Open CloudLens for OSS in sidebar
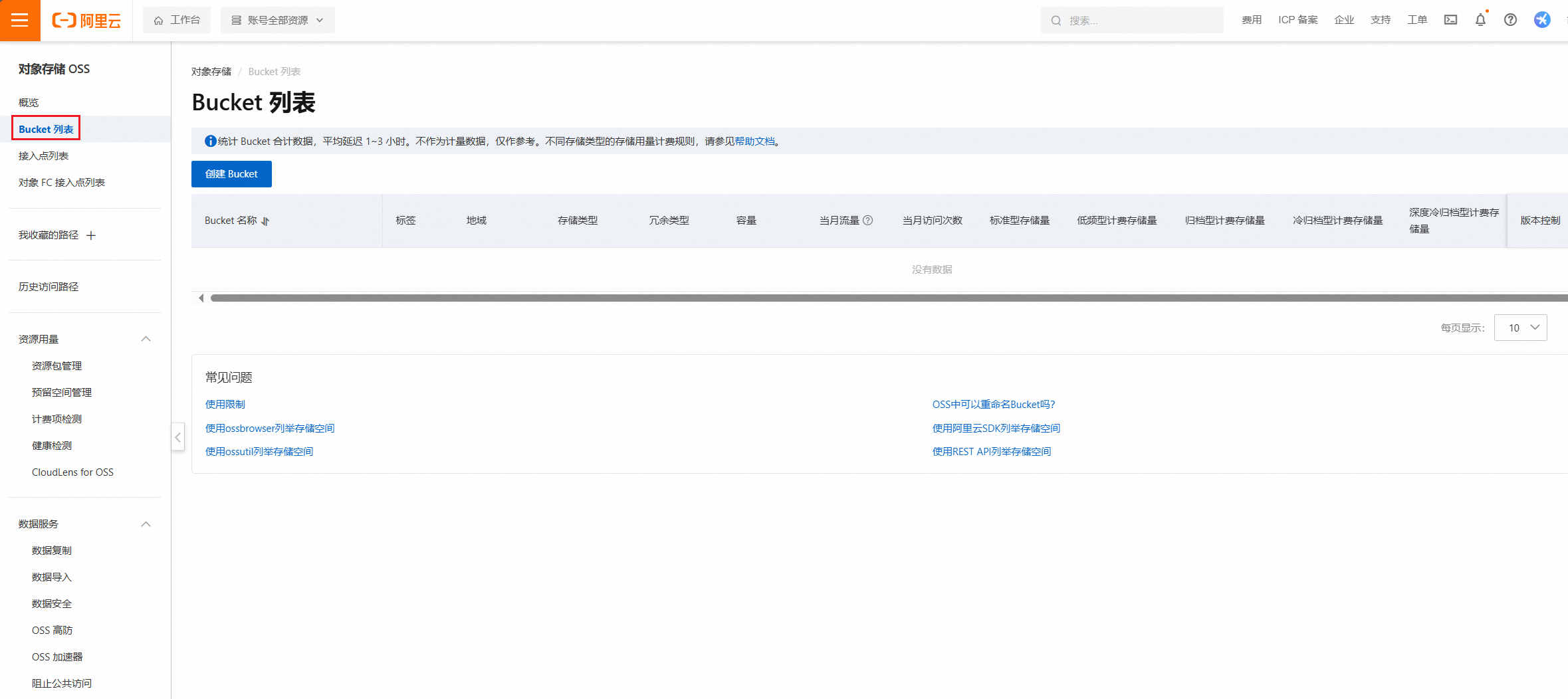 point(72,472)
